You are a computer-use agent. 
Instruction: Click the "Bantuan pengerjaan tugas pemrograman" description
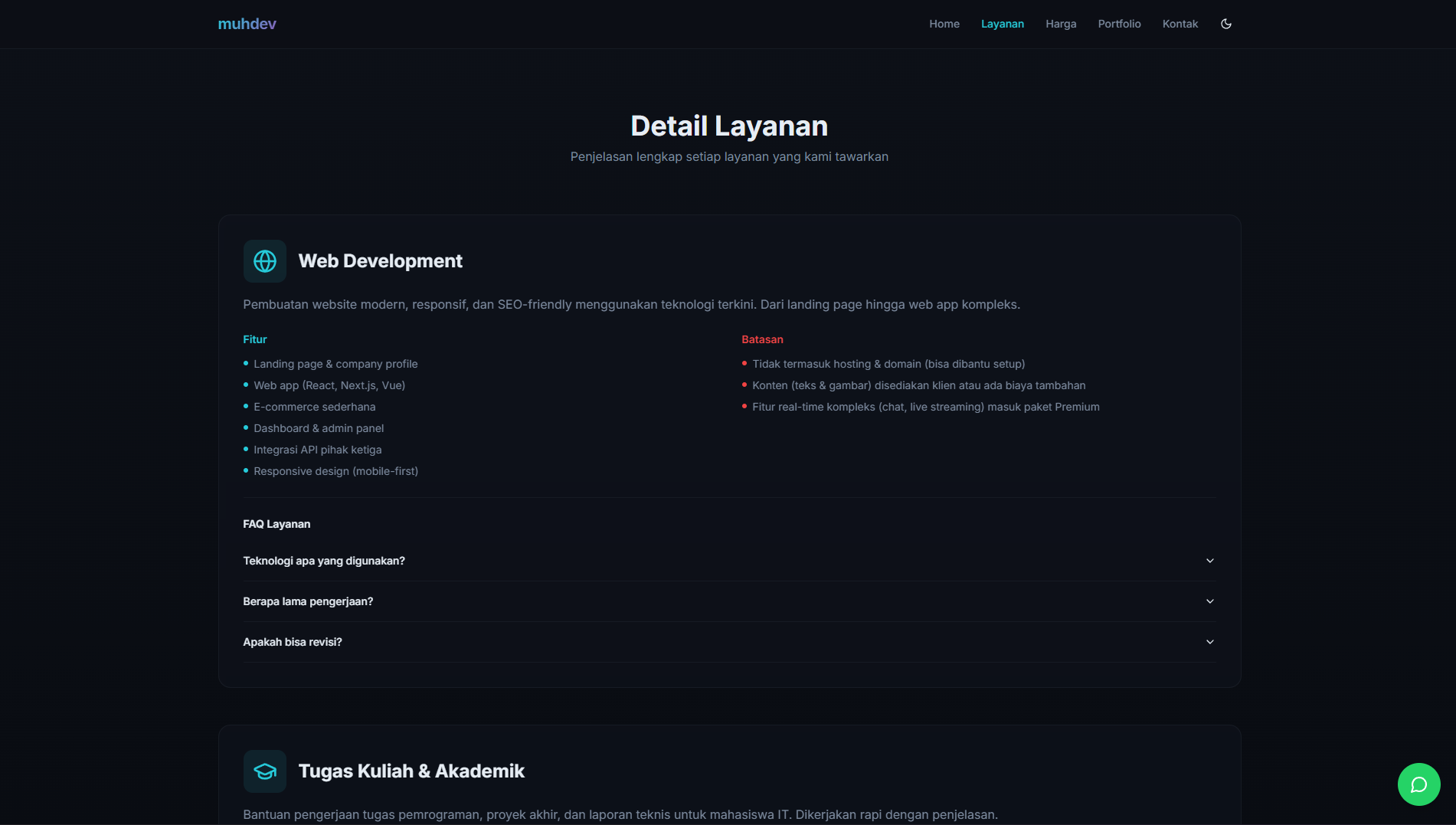point(620,814)
